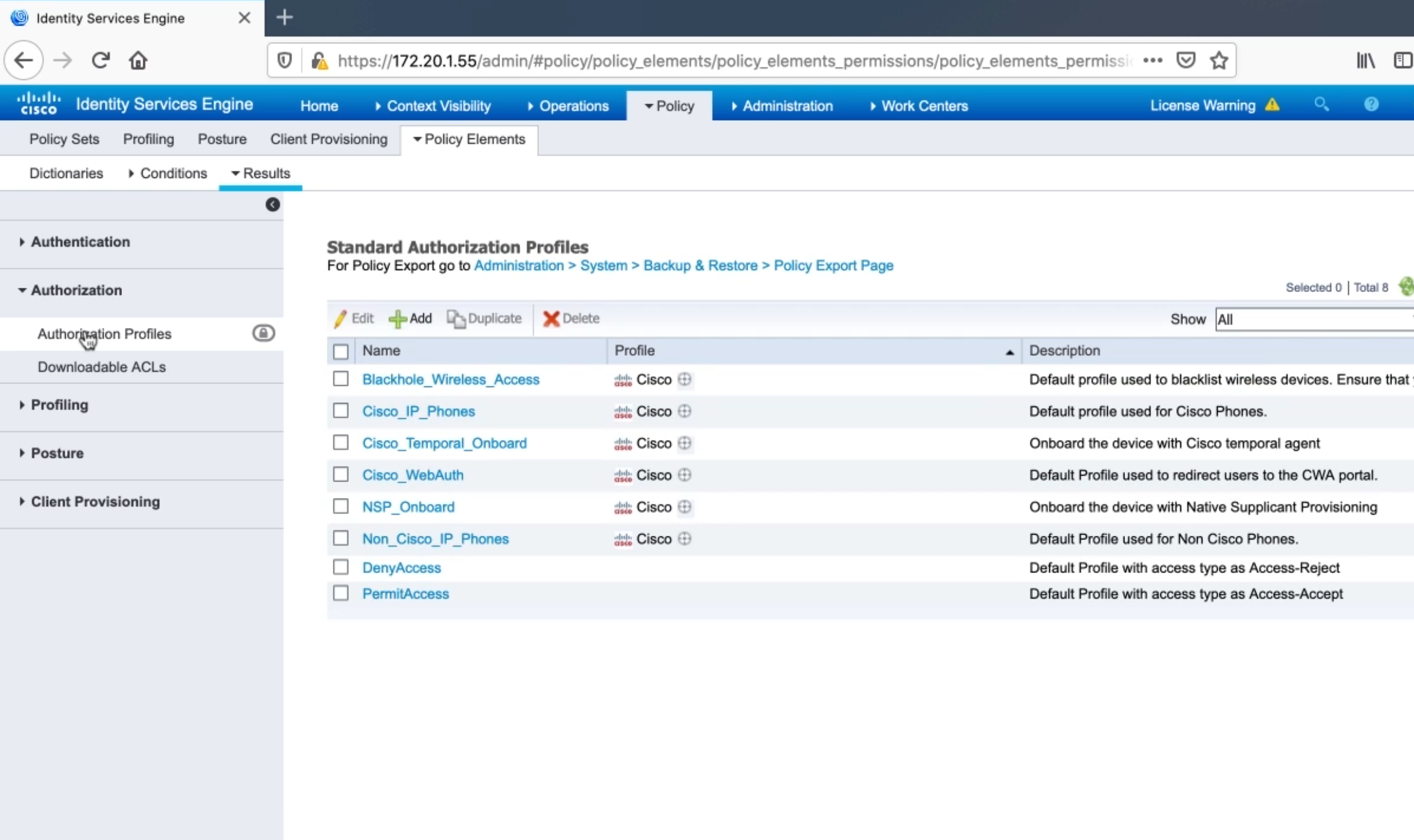
Task: Click the Cisco logo in the header
Action: tap(39, 104)
